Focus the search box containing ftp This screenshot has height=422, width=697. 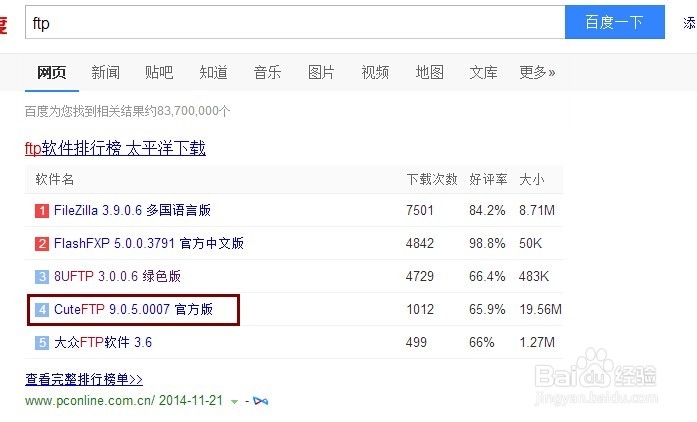coord(295,22)
